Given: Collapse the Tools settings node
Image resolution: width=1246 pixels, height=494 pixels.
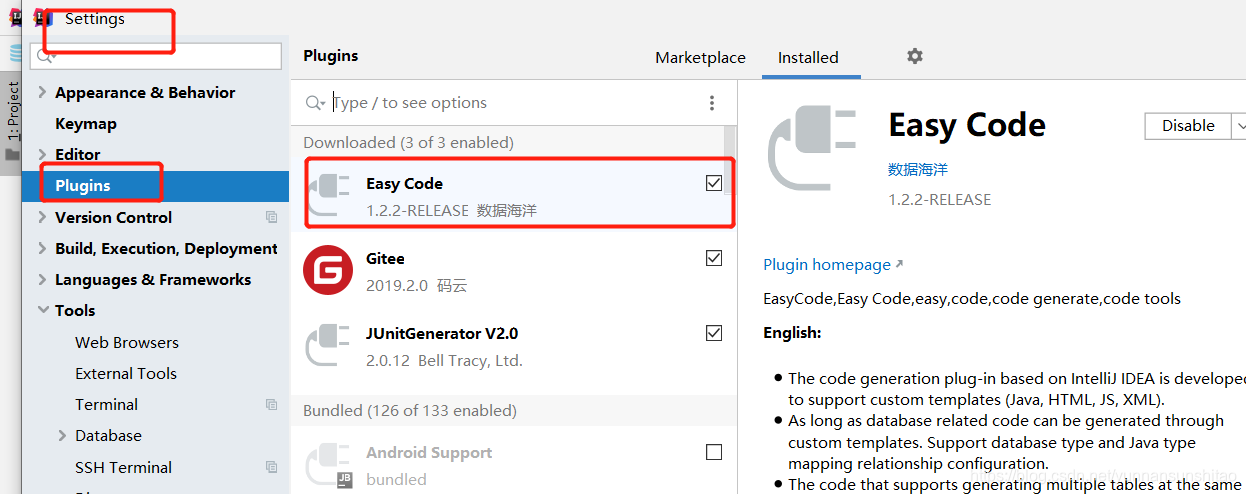Looking at the screenshot, I should 42,310.
